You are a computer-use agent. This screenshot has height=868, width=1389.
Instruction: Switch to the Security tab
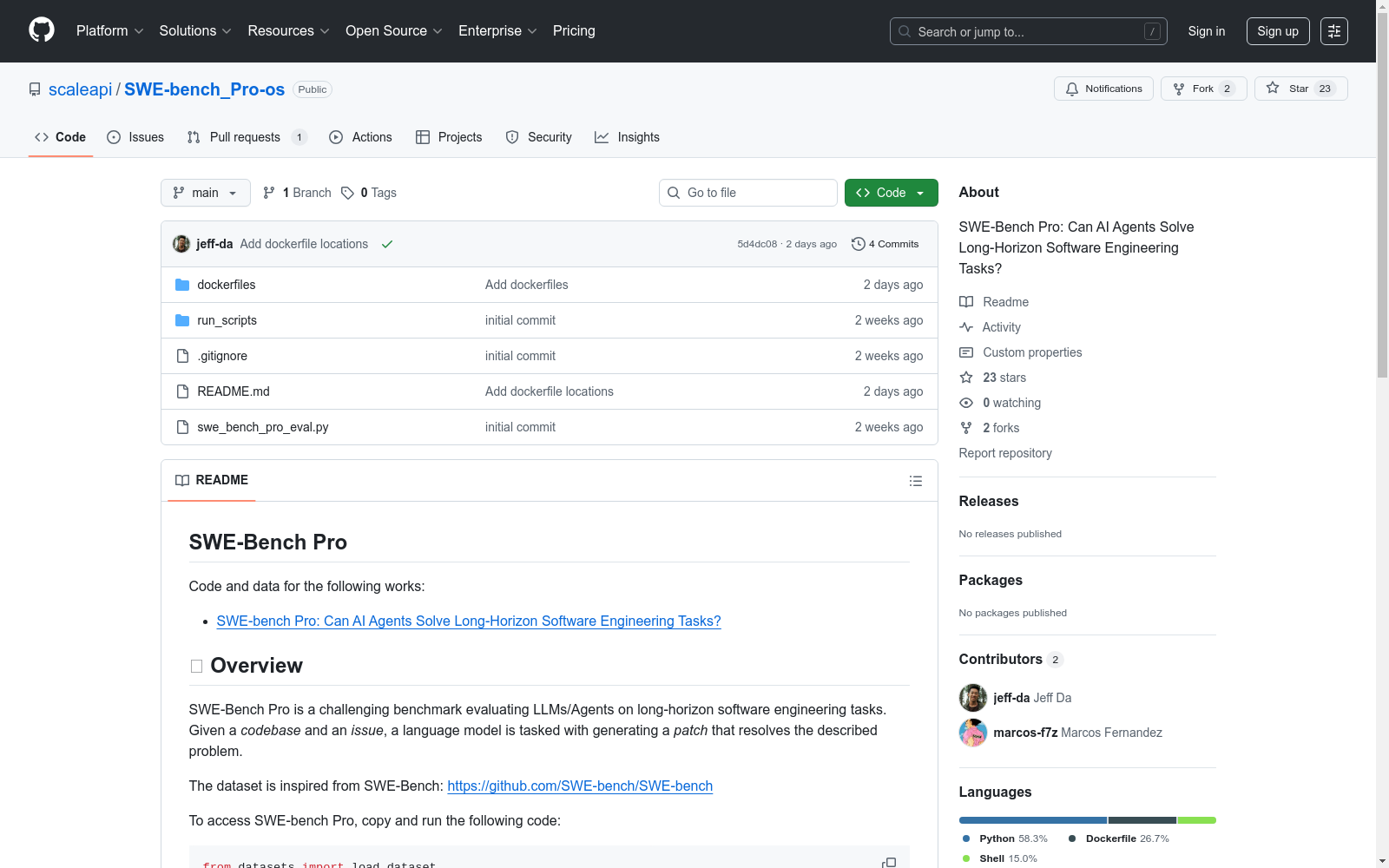pyautogui.click(x=539, y=137)
